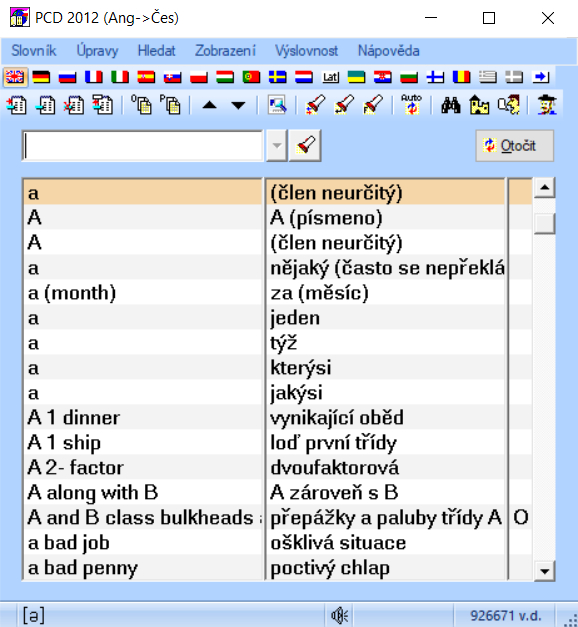The width and height of the screenshot is (578, 627).
Task: Click the man with hat icon
Action: (547, 105)
